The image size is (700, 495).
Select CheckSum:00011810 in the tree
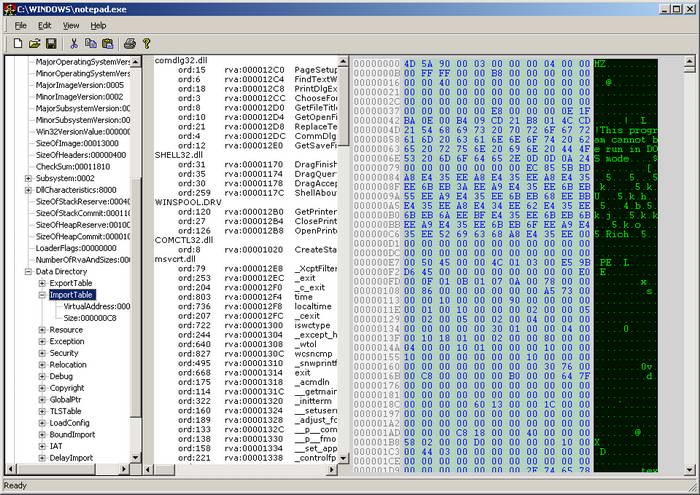[73, 166]
